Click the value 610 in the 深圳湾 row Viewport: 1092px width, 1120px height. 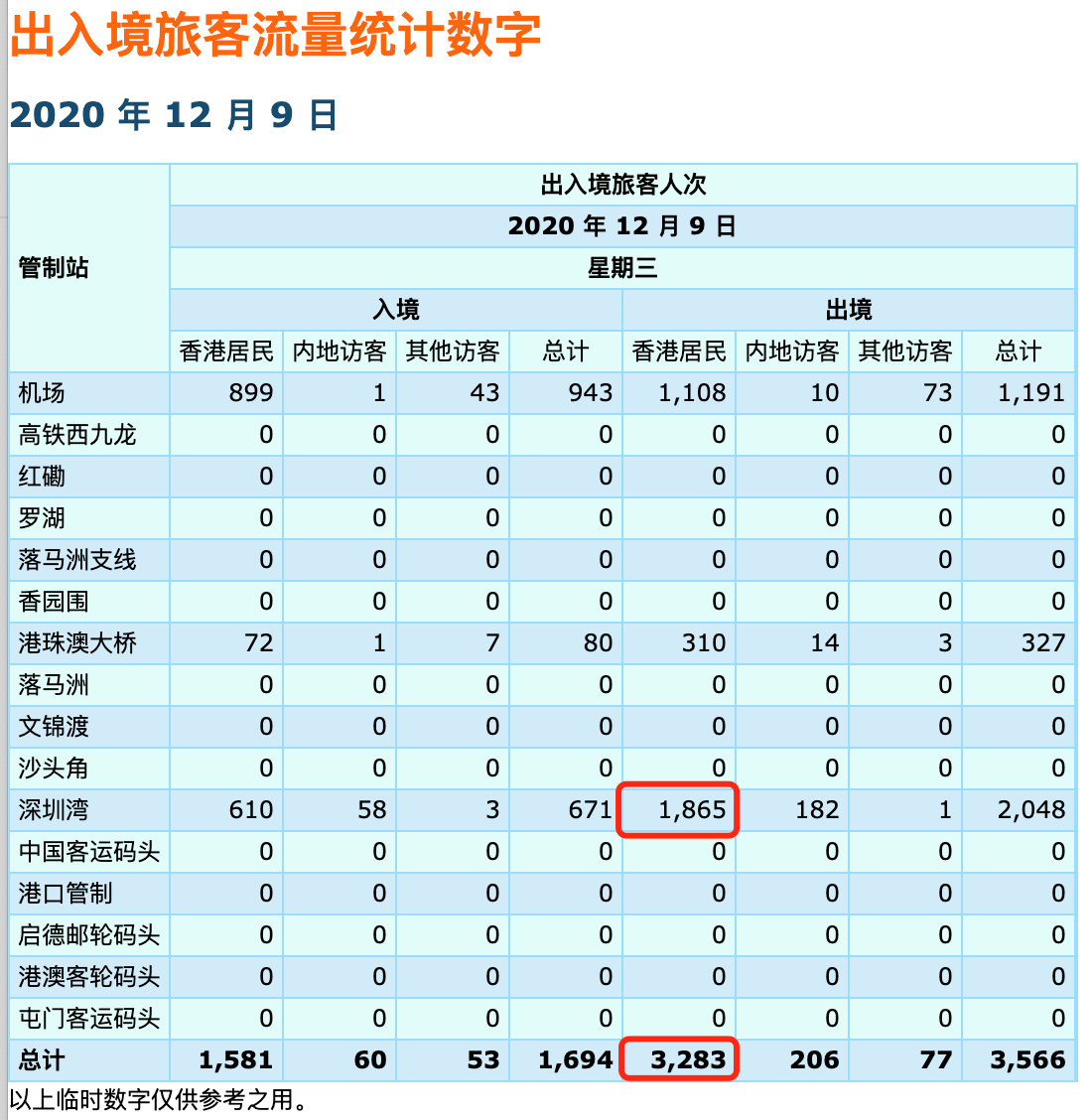(251, 810)
